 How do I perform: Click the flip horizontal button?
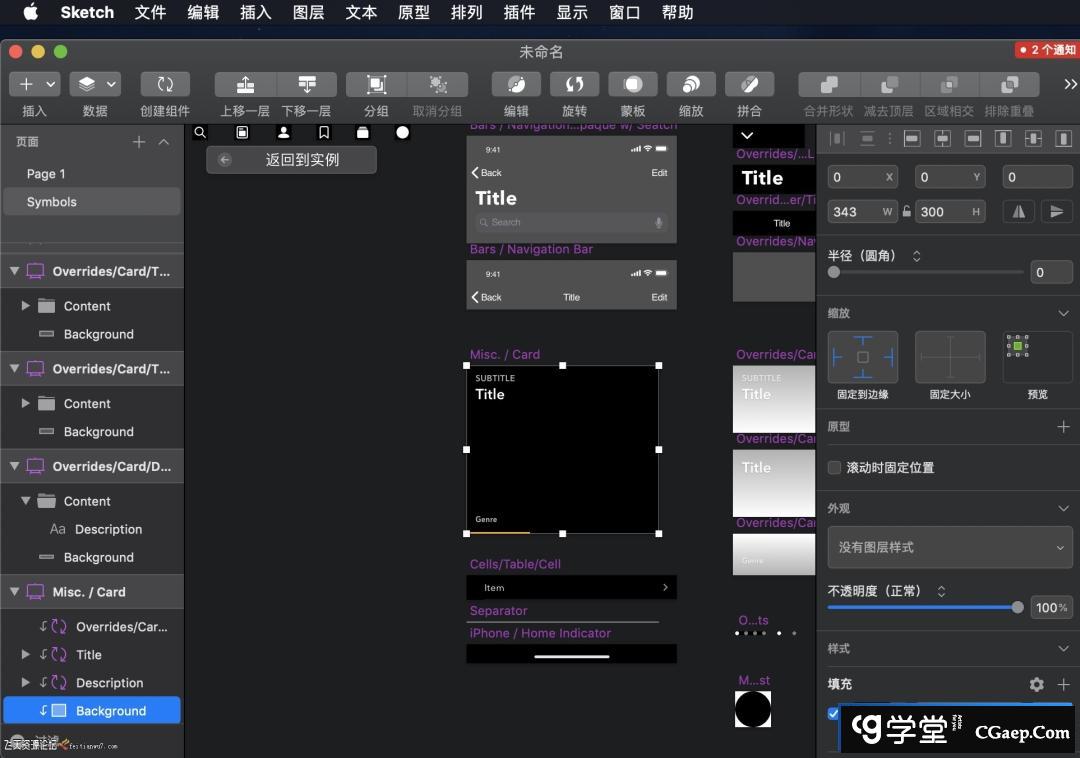tap(1018, 211)
